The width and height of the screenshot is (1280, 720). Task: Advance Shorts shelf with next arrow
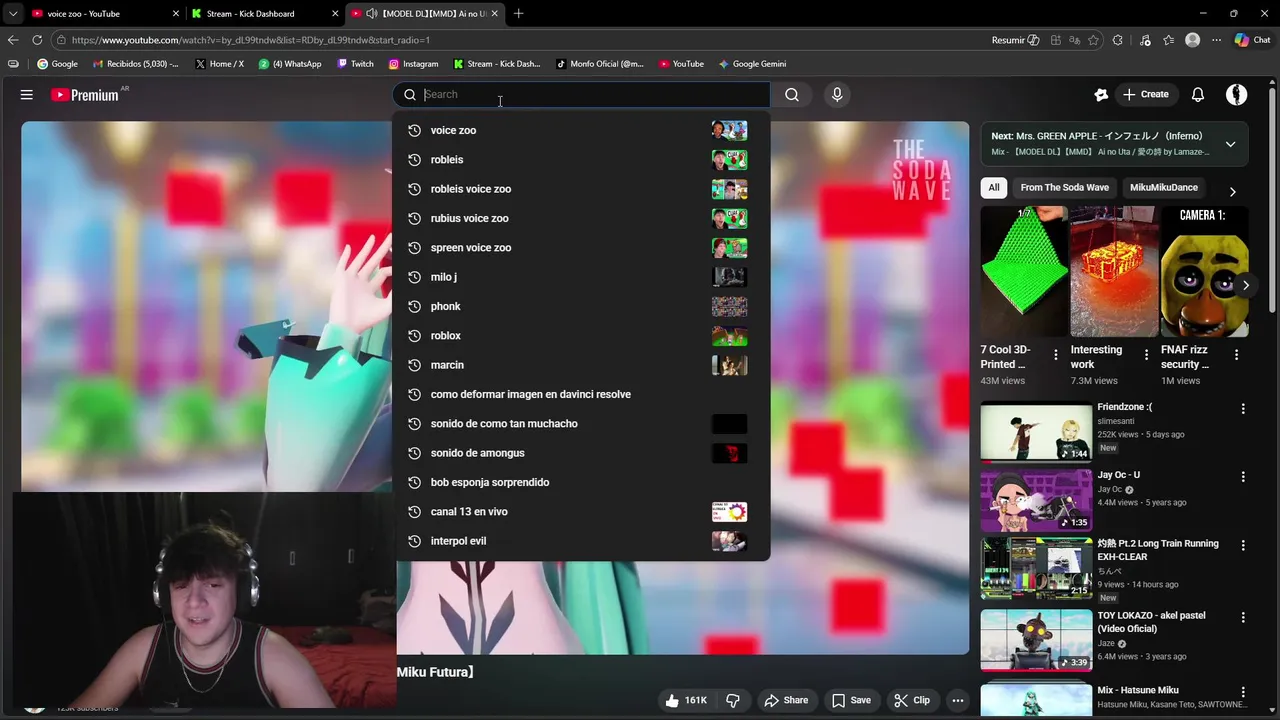1245,285
